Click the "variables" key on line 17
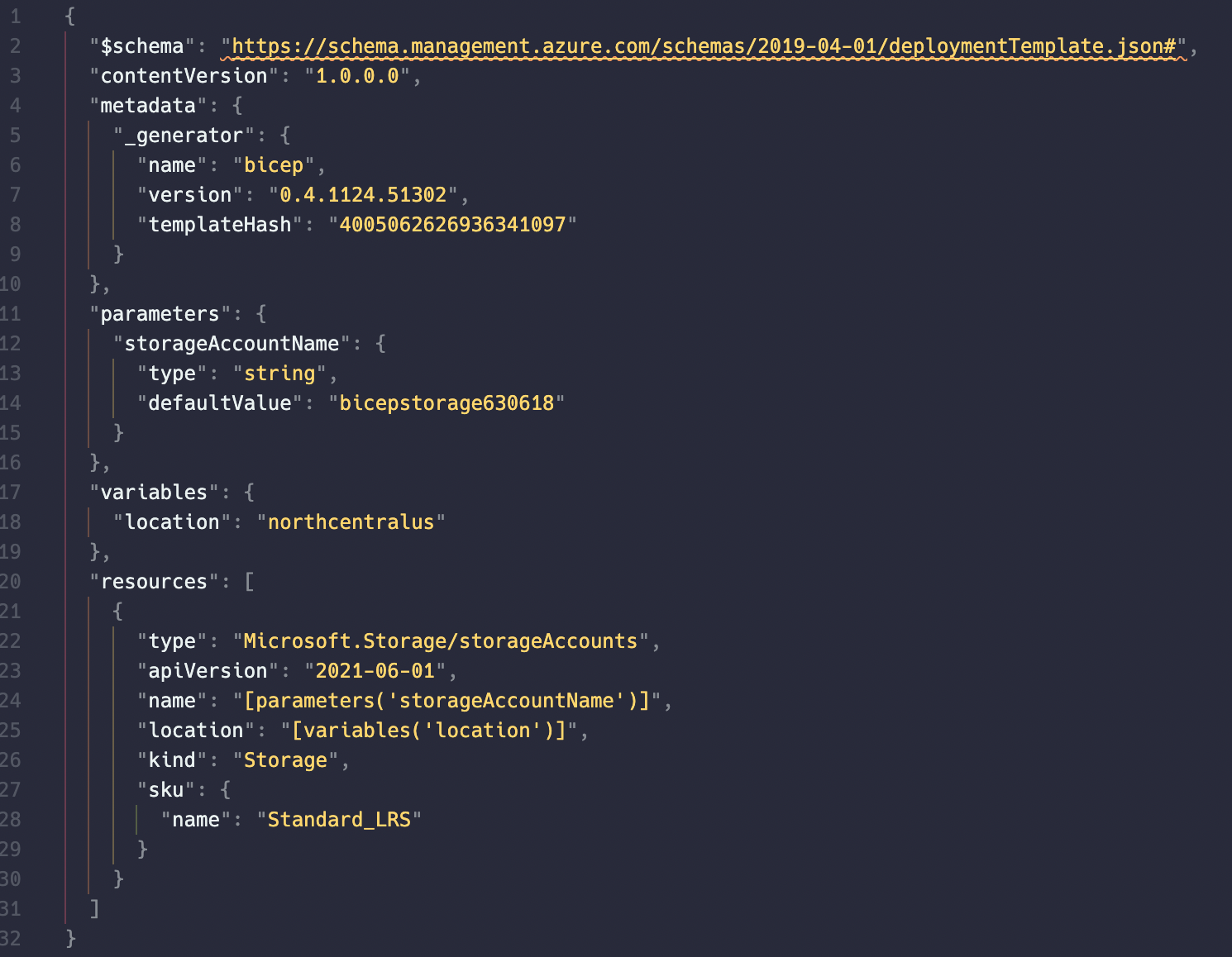 tap(154, 493)
